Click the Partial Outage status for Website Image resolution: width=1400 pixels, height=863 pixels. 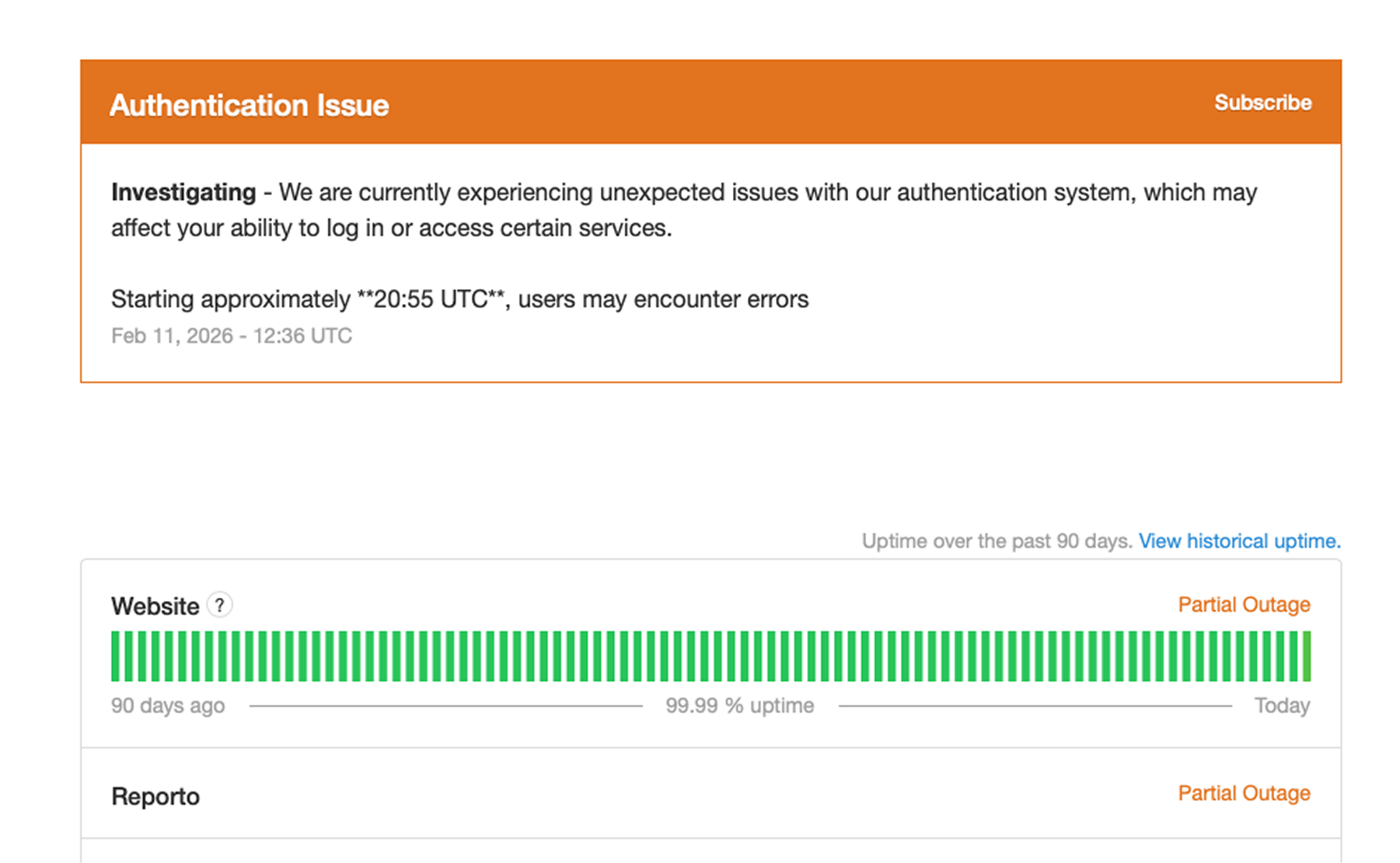(x=1243, y=604)
